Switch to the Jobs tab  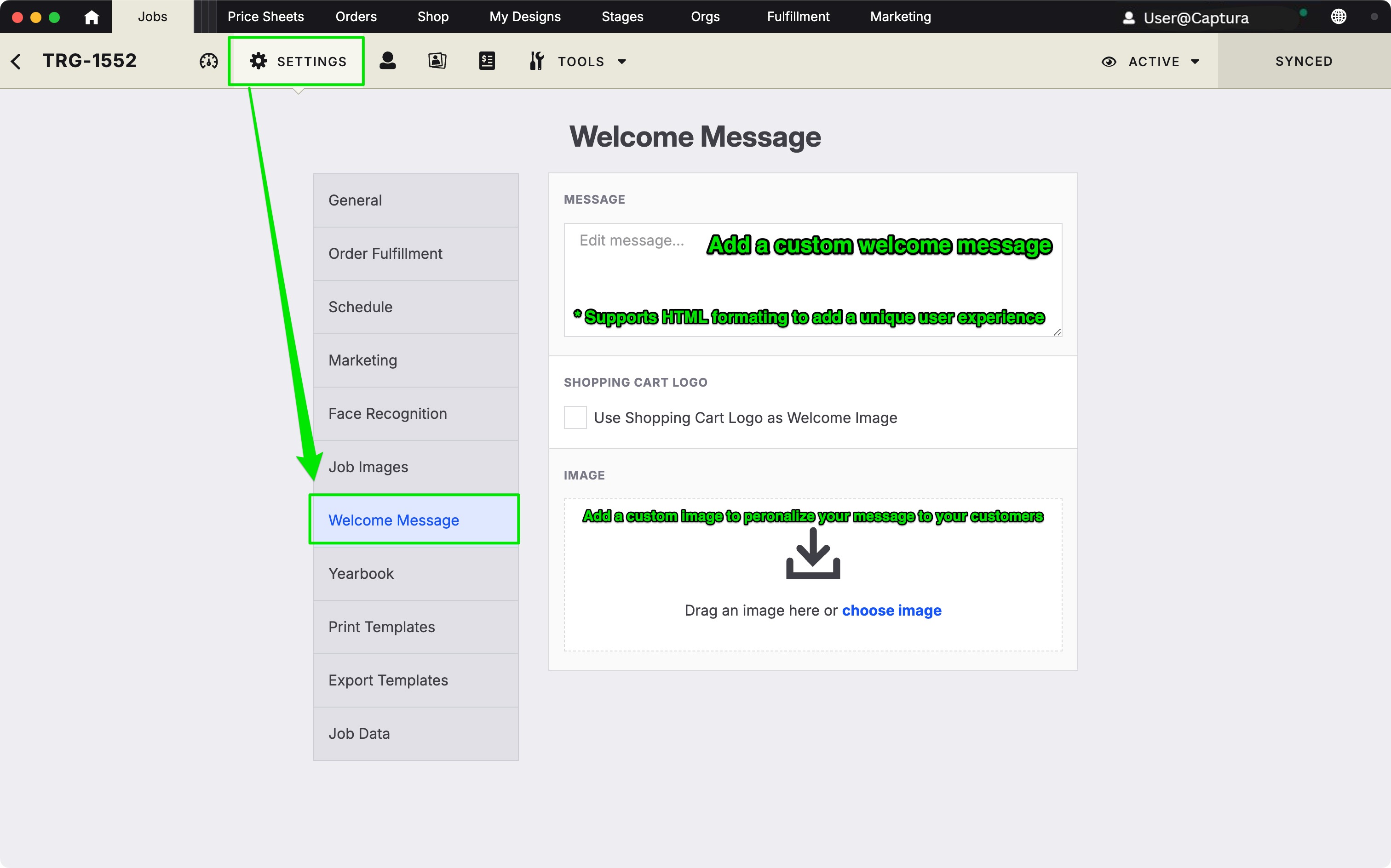(152, 17)
